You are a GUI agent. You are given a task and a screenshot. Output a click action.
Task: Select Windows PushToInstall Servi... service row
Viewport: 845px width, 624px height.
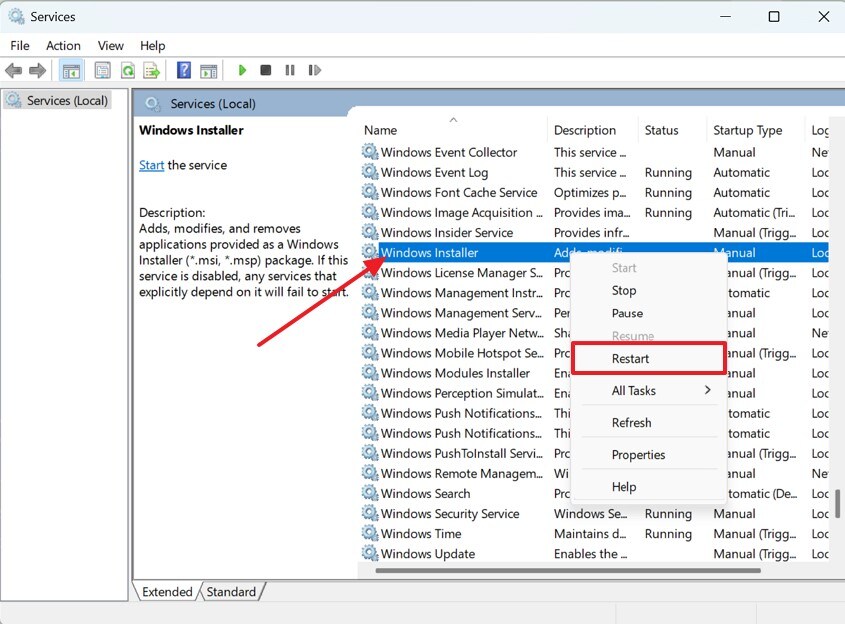461,454
